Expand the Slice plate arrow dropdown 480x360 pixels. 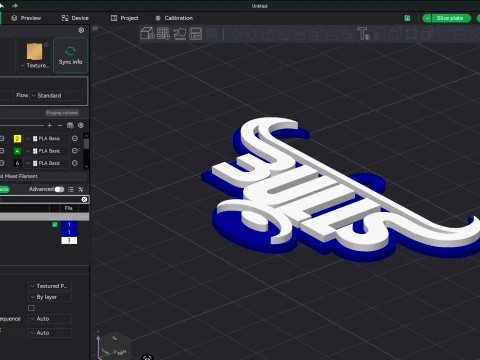click(427, 18)
